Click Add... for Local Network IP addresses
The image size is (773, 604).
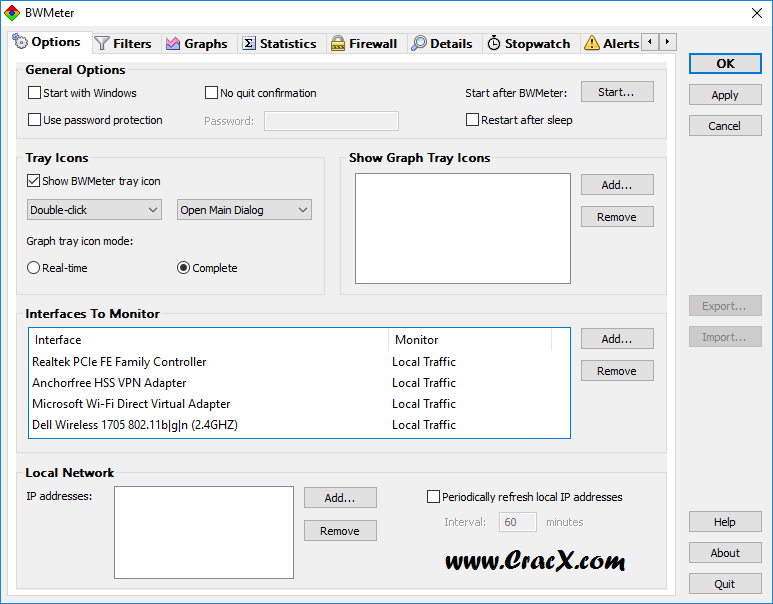tap(340, 498)
